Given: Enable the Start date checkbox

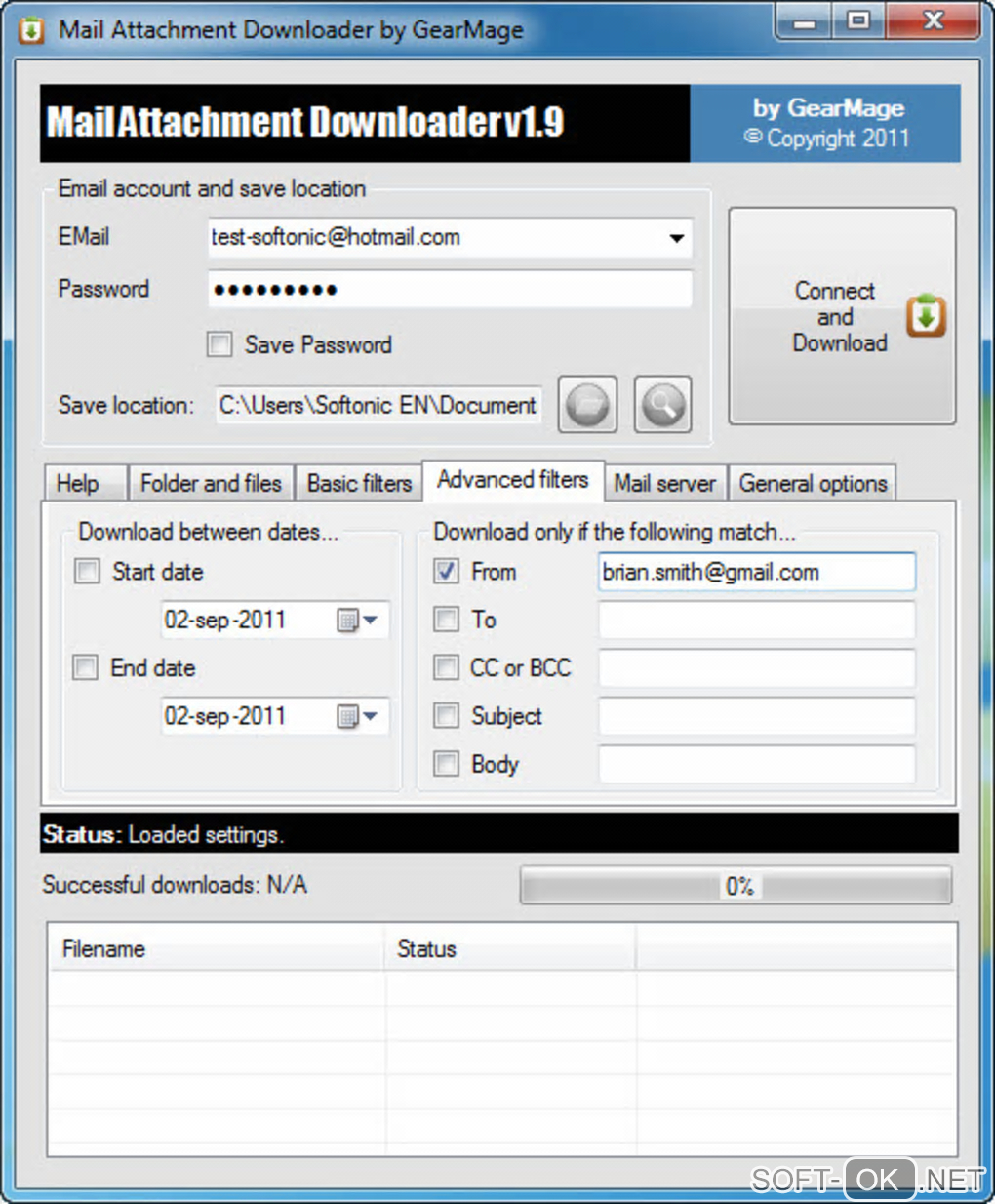Looking at the screenshot, I should [x=88, y=571].
